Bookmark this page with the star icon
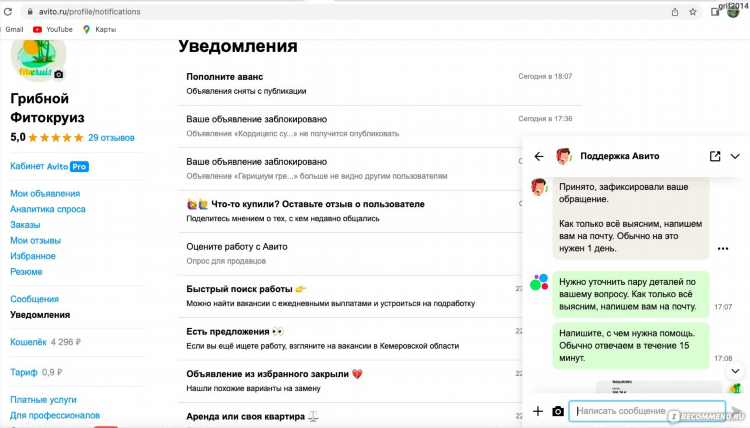Image resolution: width=750 pixels, height=428 pixels. tap(693, 12)
